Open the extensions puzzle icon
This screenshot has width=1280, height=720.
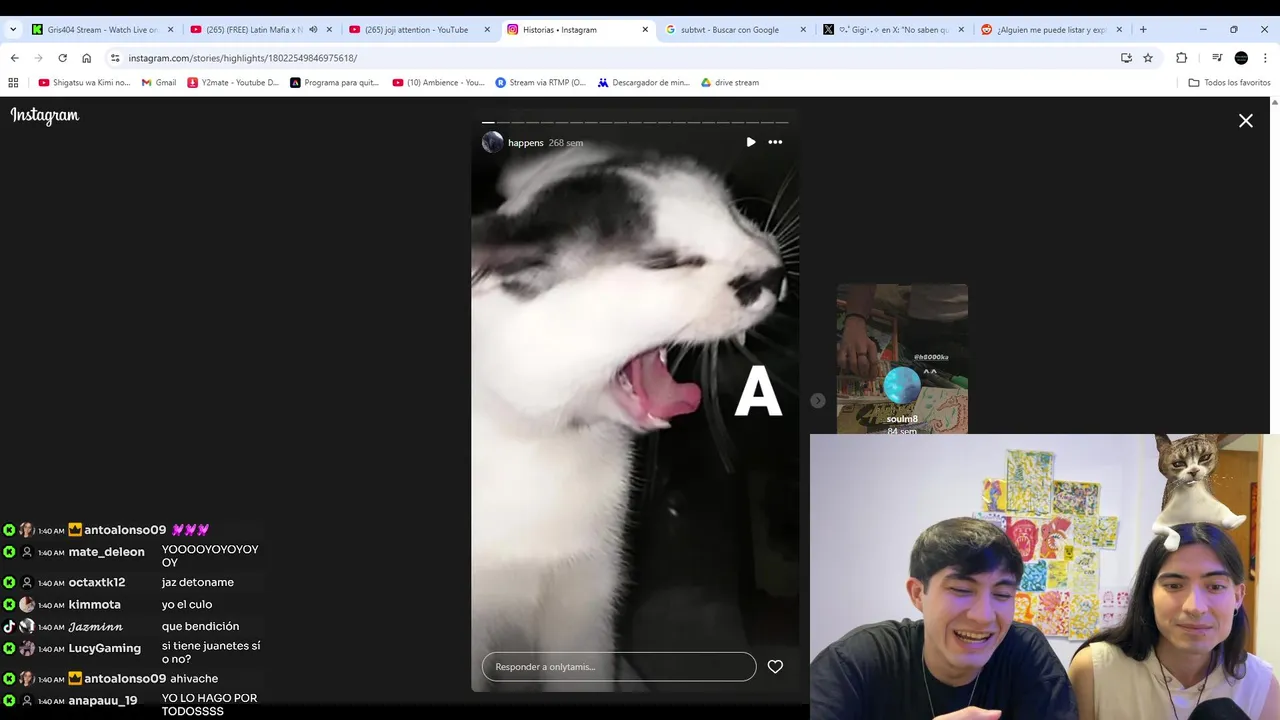click(1181, 58)
